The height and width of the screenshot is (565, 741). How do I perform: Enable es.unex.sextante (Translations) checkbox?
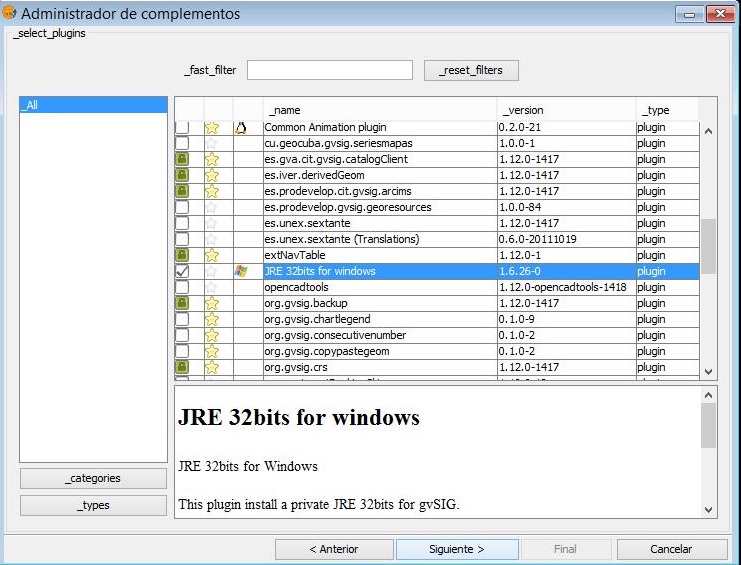pos(182,239)
